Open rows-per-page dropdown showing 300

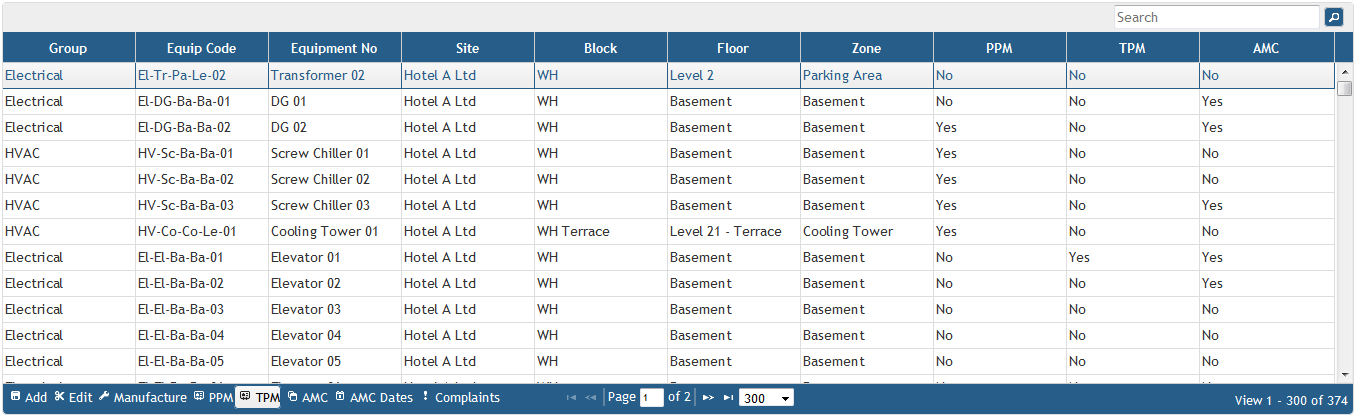766,398
